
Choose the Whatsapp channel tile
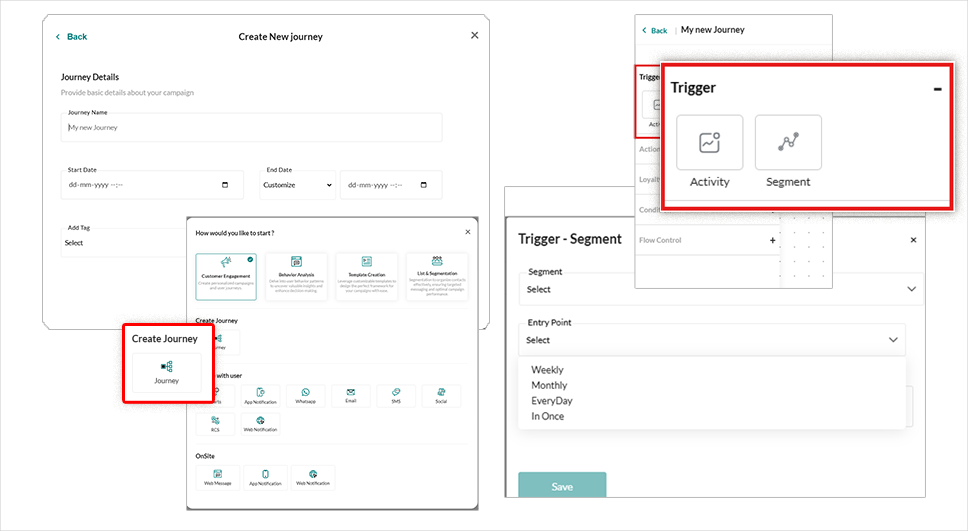(306, 396)
